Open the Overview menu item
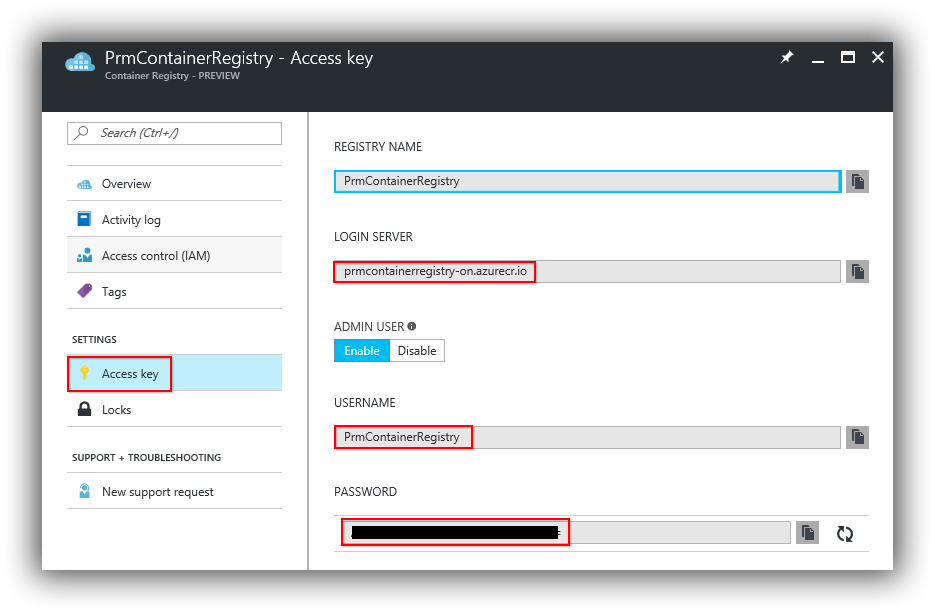Image resolution: width=935 pixels, height=612 pixels. (x=174, y=184)
